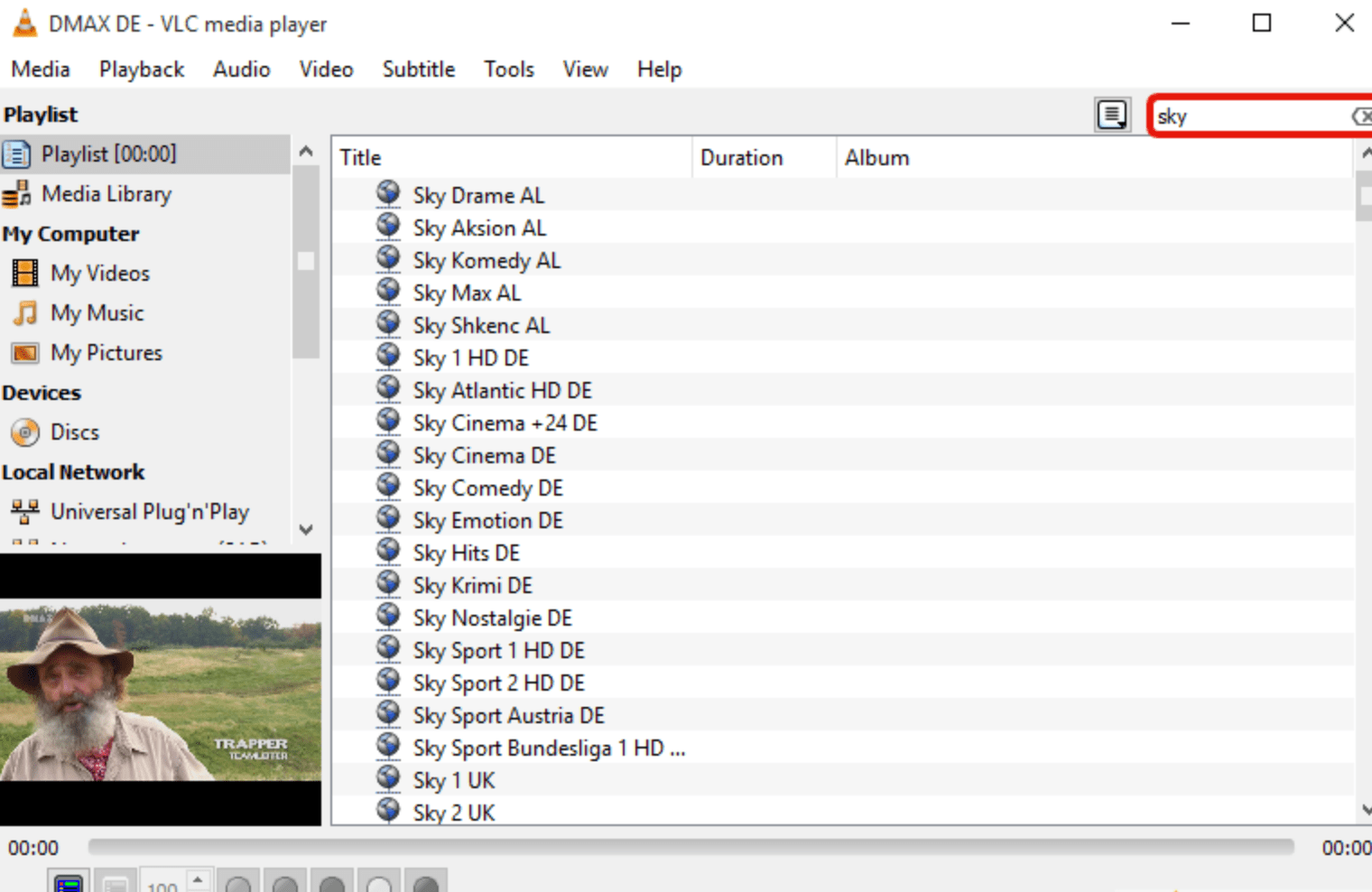Click the Media Library icon in sidebar
The image size is (1372, 892).
tap(16, 194)
